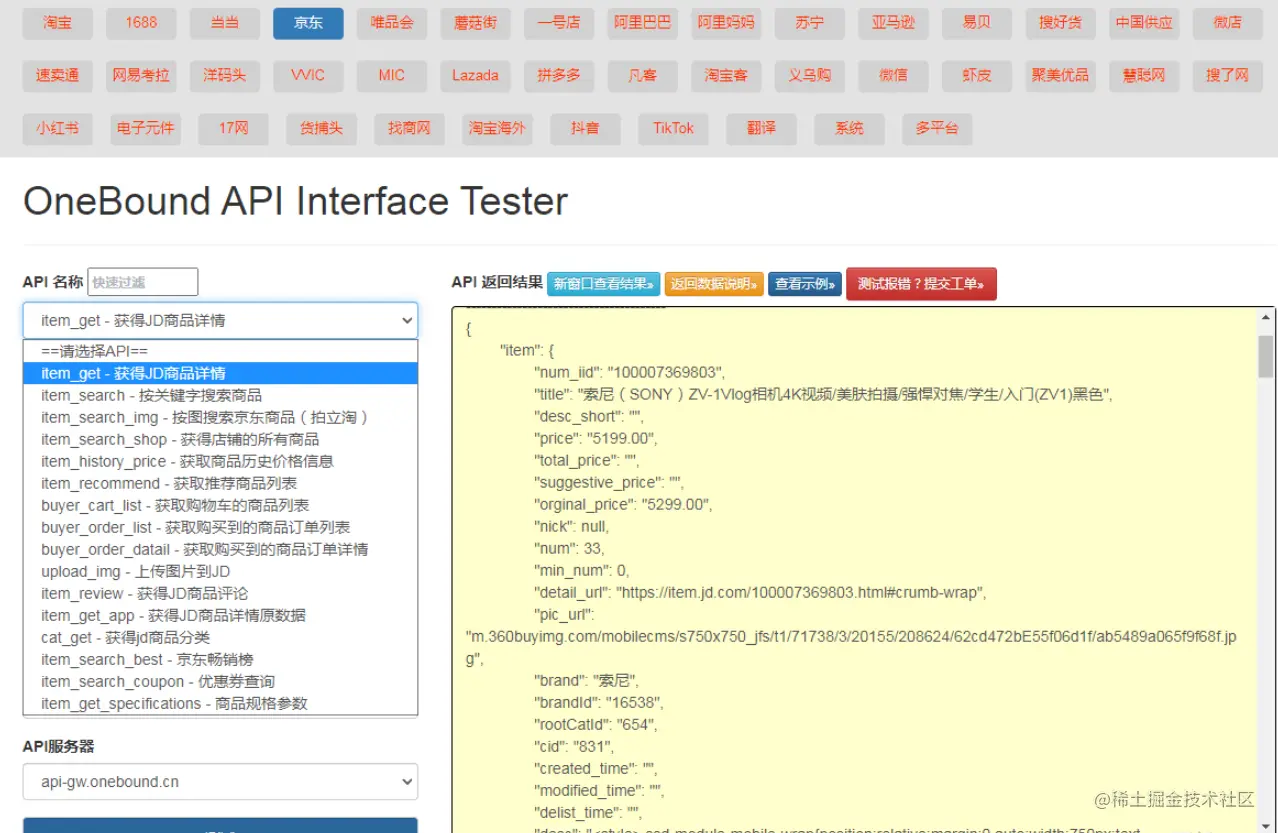Choose item_review 获得JD商品评论 option
The width and height of the screenshot is (1278, 833).
coord(220,593)
